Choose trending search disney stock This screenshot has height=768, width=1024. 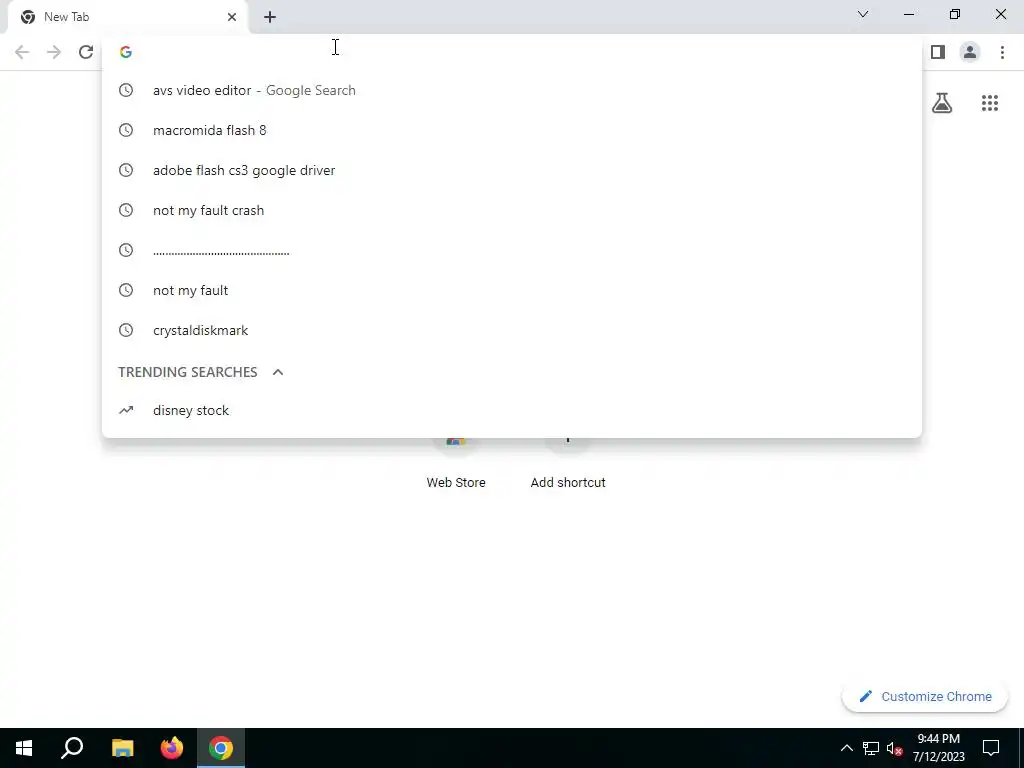pos(511,410)
